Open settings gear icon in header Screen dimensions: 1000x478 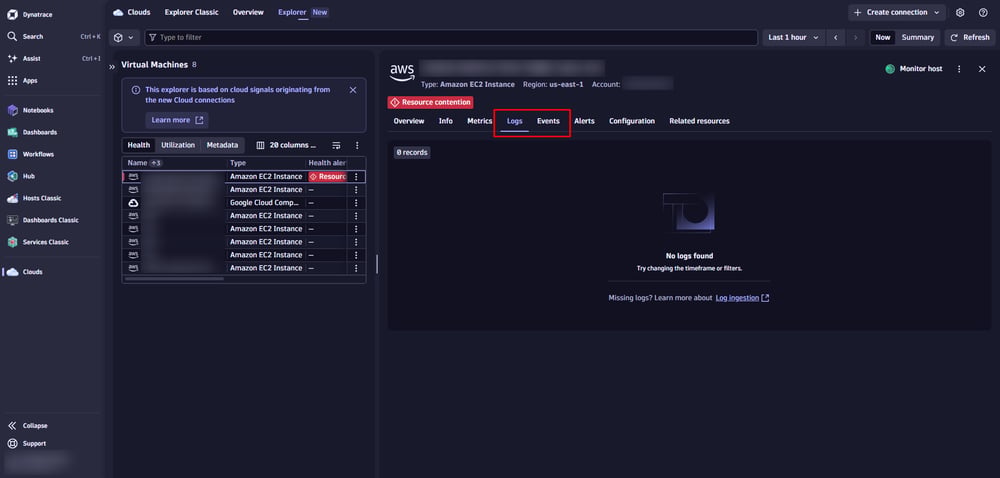coord(960,12)
